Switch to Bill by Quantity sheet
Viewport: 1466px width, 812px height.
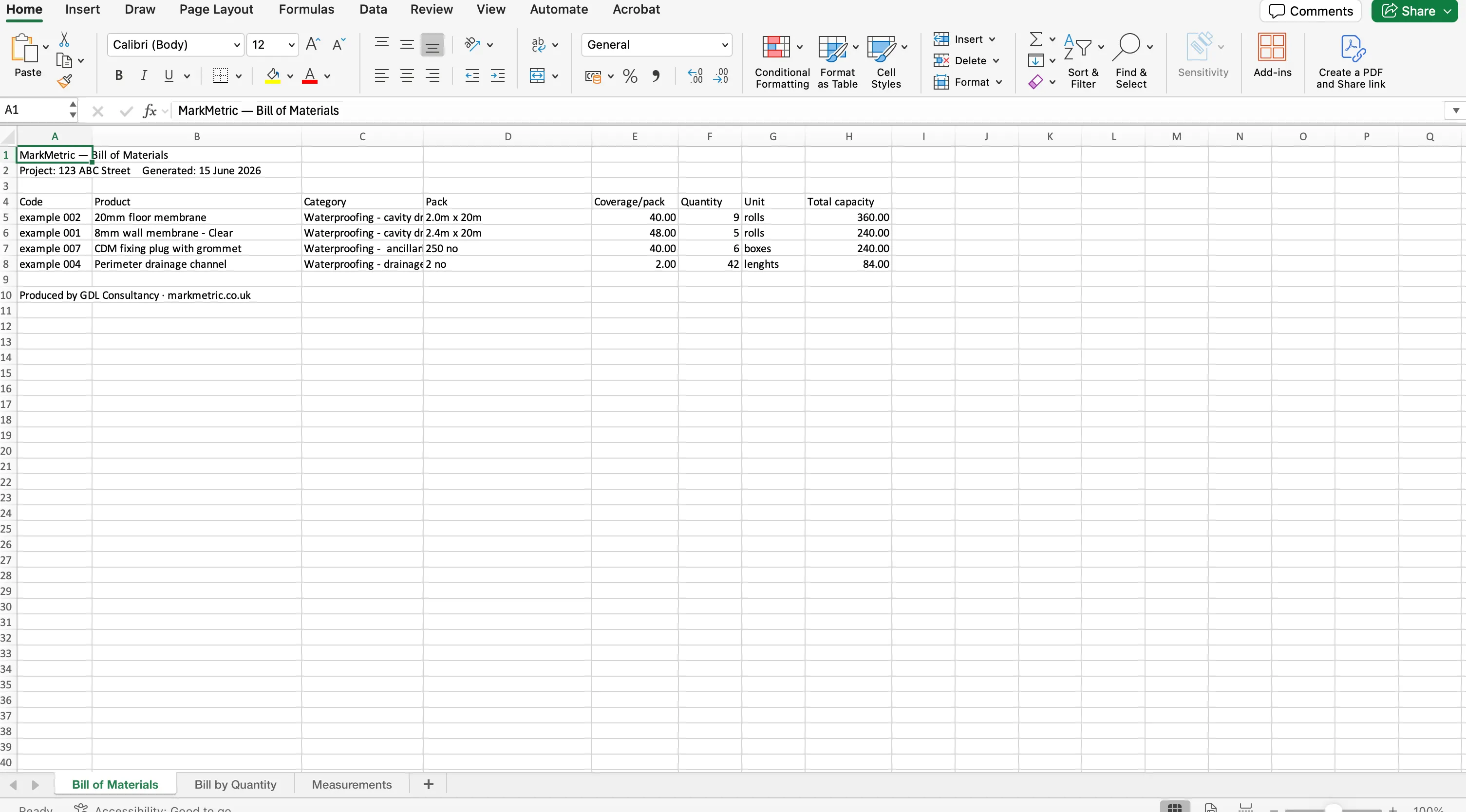coord(235,784)
